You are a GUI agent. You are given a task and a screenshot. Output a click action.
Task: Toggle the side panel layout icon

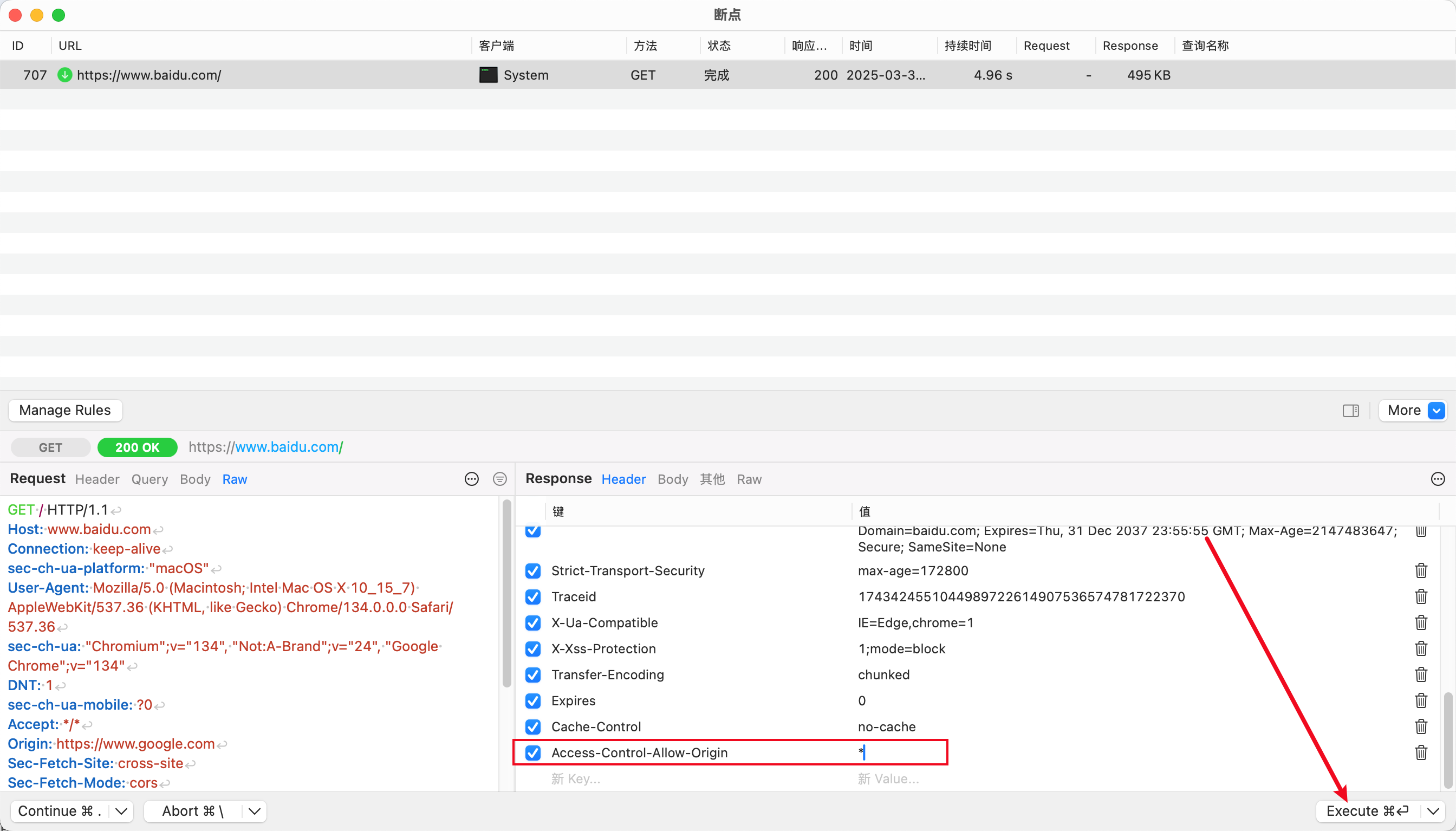[1350, 411]
